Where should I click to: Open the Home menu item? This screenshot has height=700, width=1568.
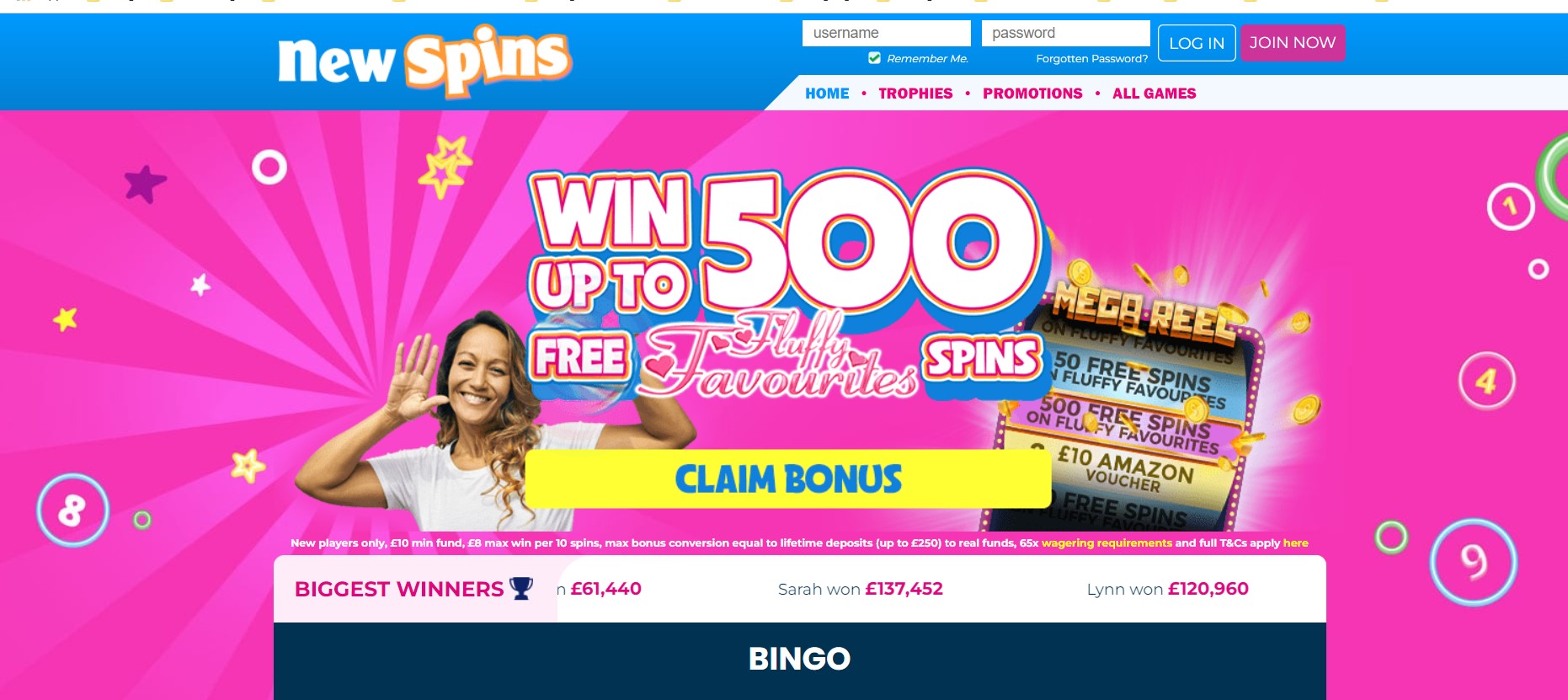point(827,94)
